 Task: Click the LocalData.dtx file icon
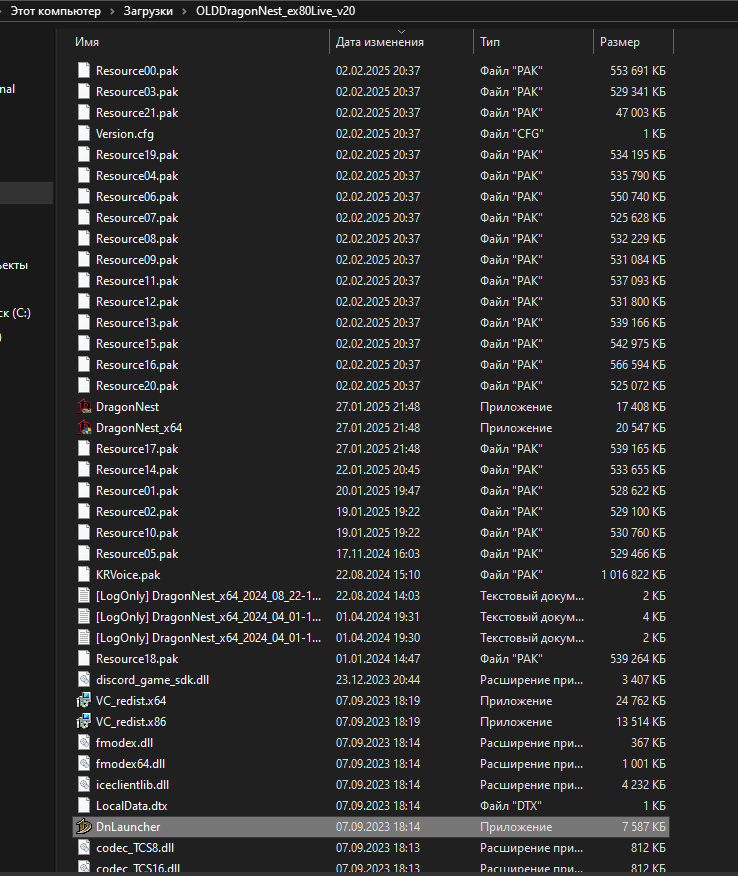click(84, 806)
